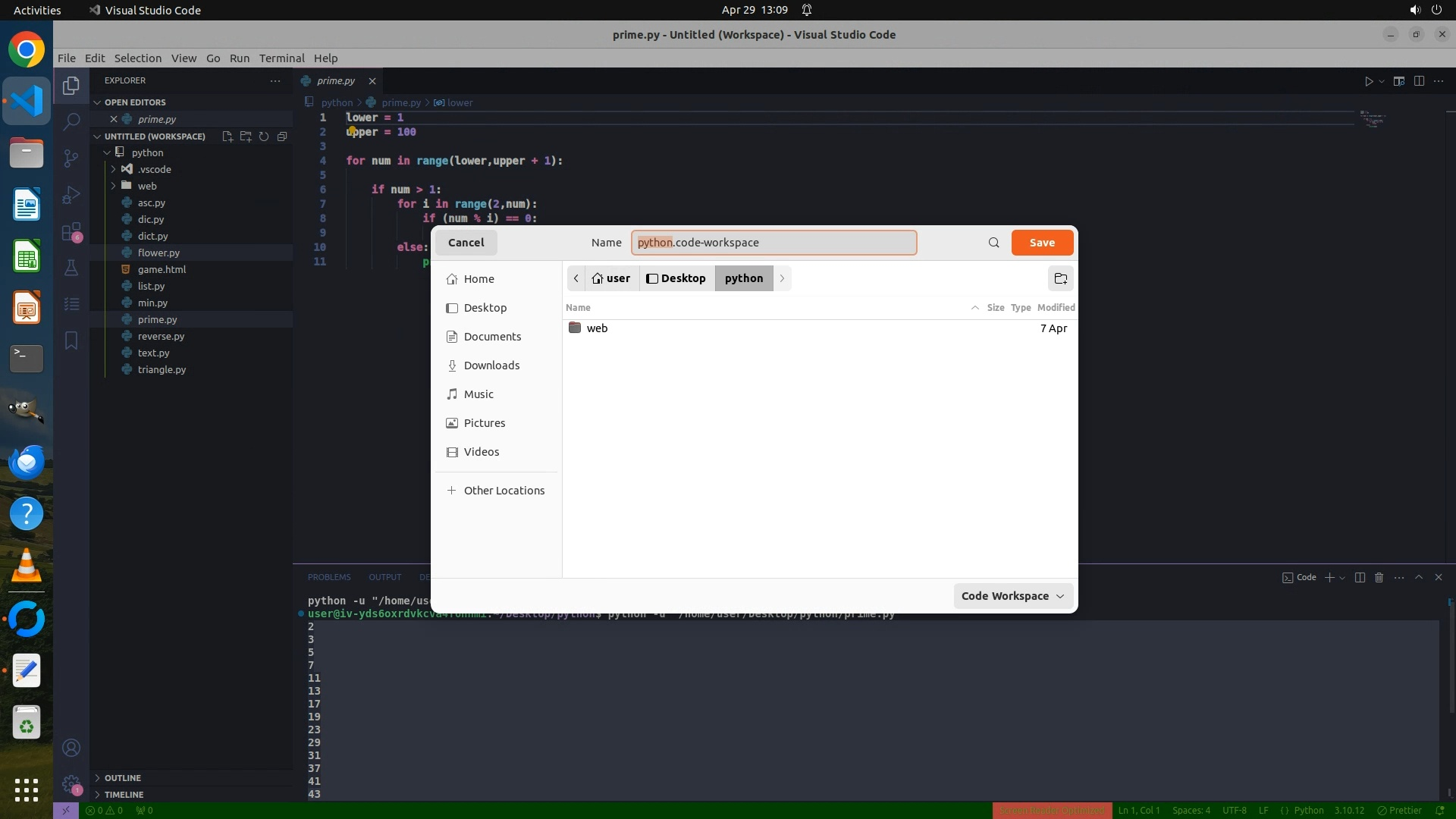This screenshot has width=1456, height=819.
Task: Toggle Screen Reader Optimized status item
Action: pos(1052,811)
